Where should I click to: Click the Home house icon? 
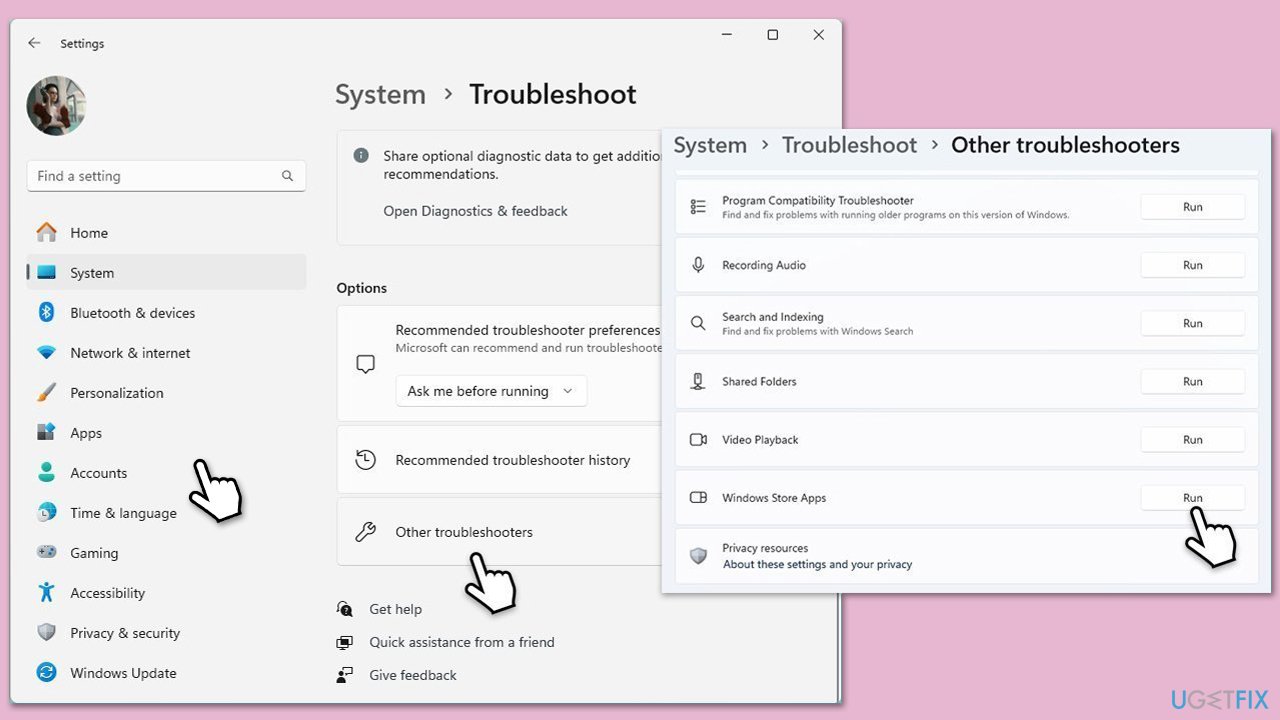point(46,232)
